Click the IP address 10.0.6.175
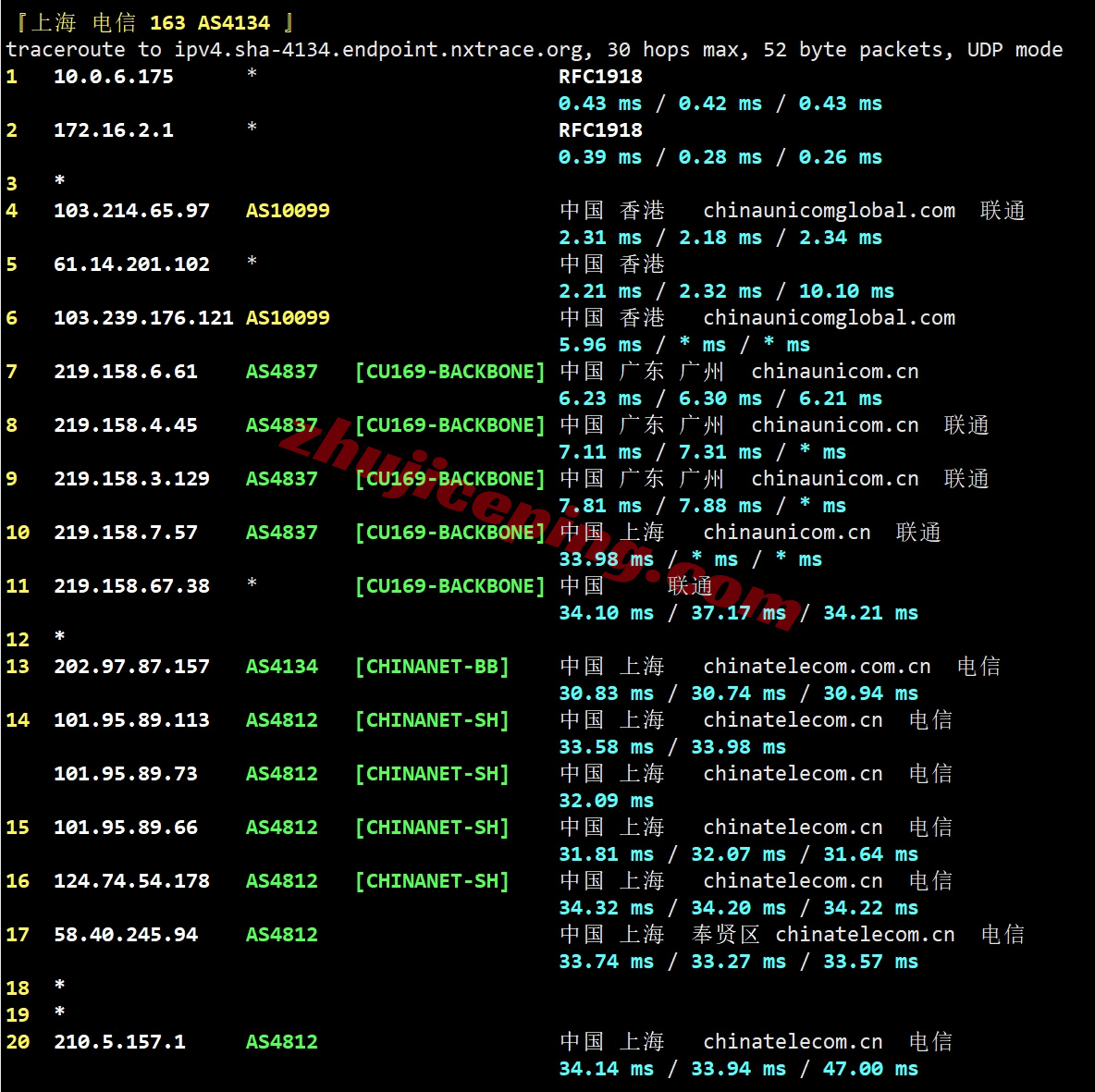Image resolution: width=1095 pixels, height=1092 pixels. (x=113, y=77)
